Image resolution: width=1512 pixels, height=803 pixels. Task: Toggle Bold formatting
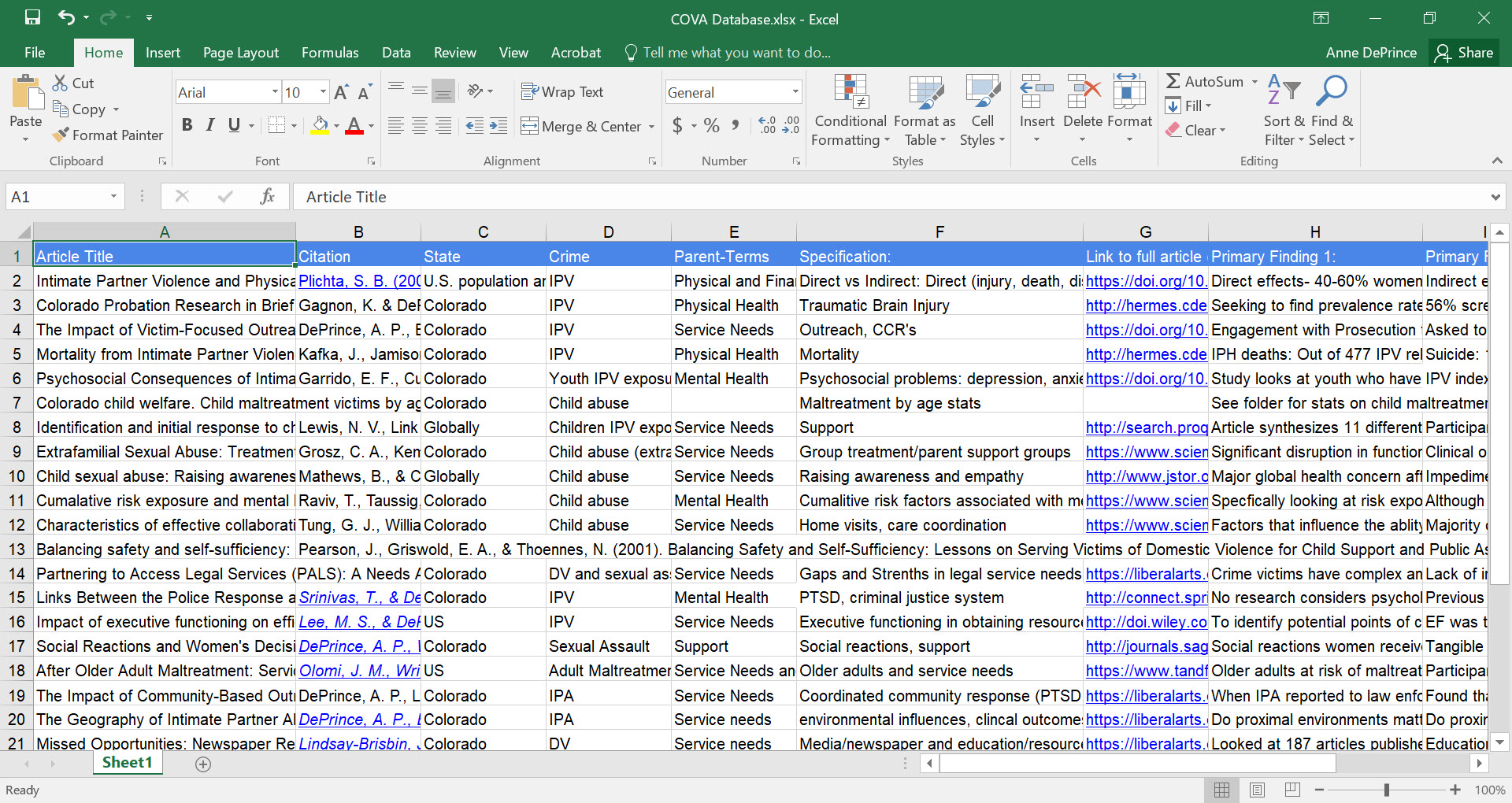pyautogui.click(x=187, y=125)
